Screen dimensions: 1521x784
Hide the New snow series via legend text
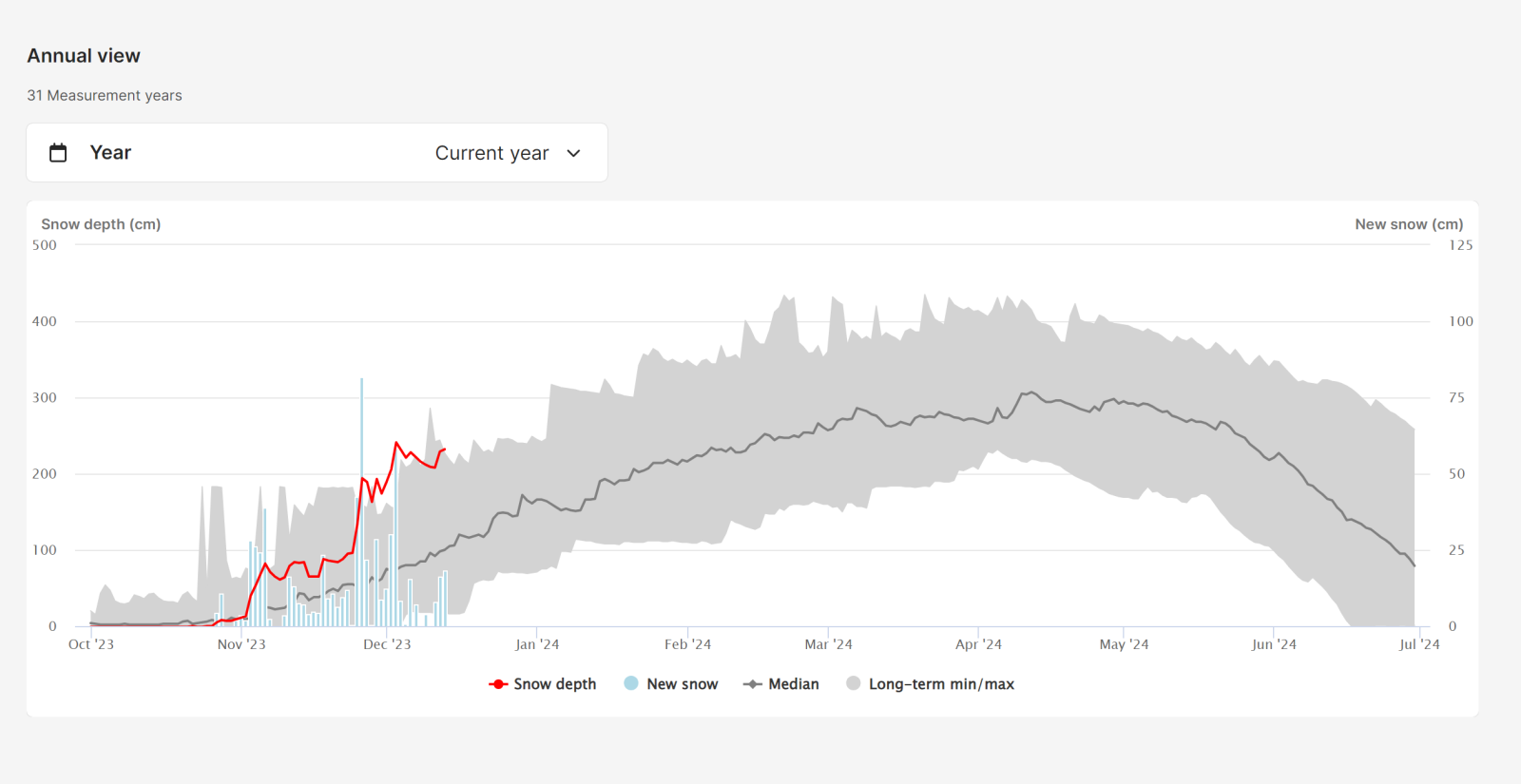coord(682,684)
